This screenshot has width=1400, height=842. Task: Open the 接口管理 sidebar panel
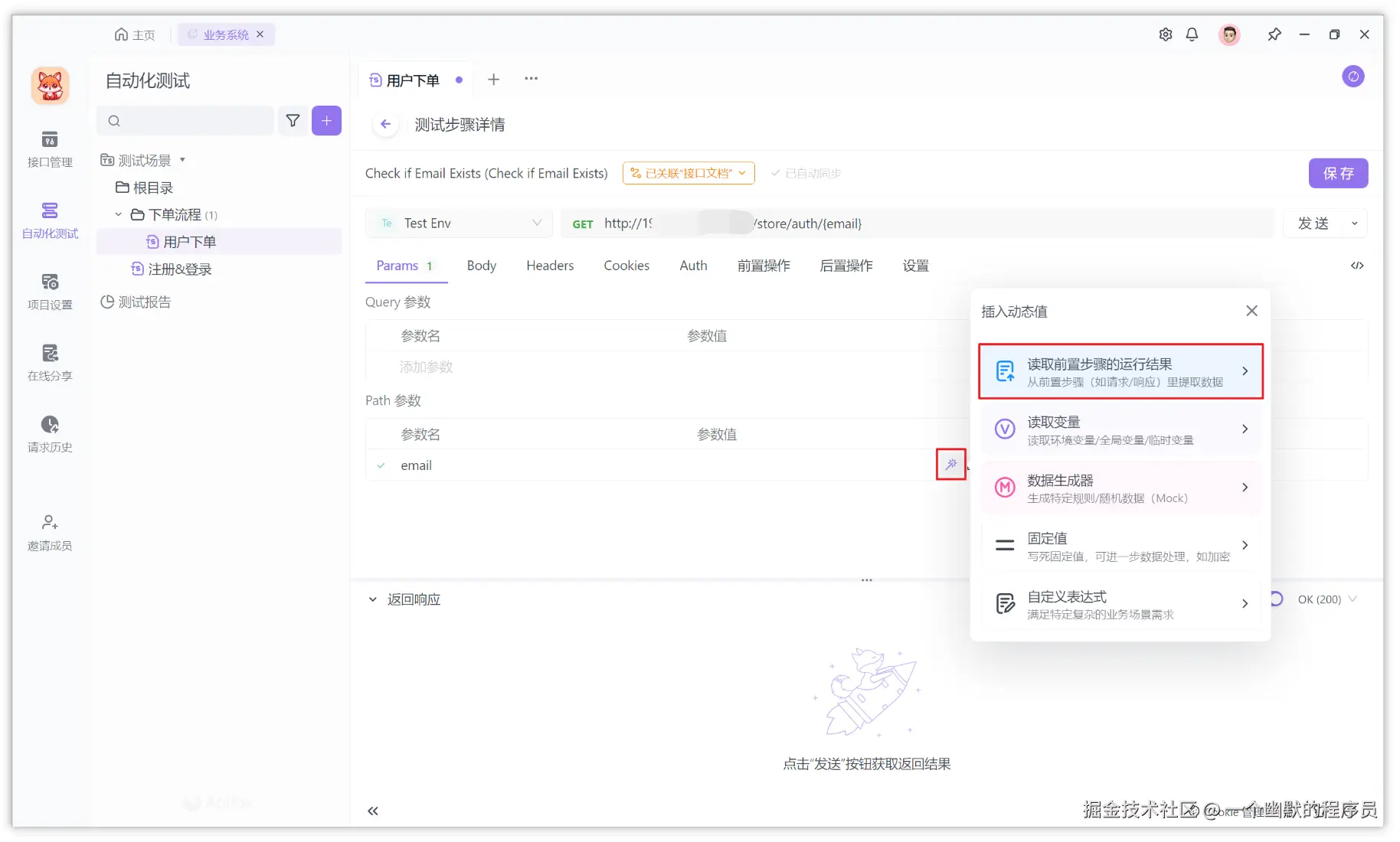coord(49,150)
